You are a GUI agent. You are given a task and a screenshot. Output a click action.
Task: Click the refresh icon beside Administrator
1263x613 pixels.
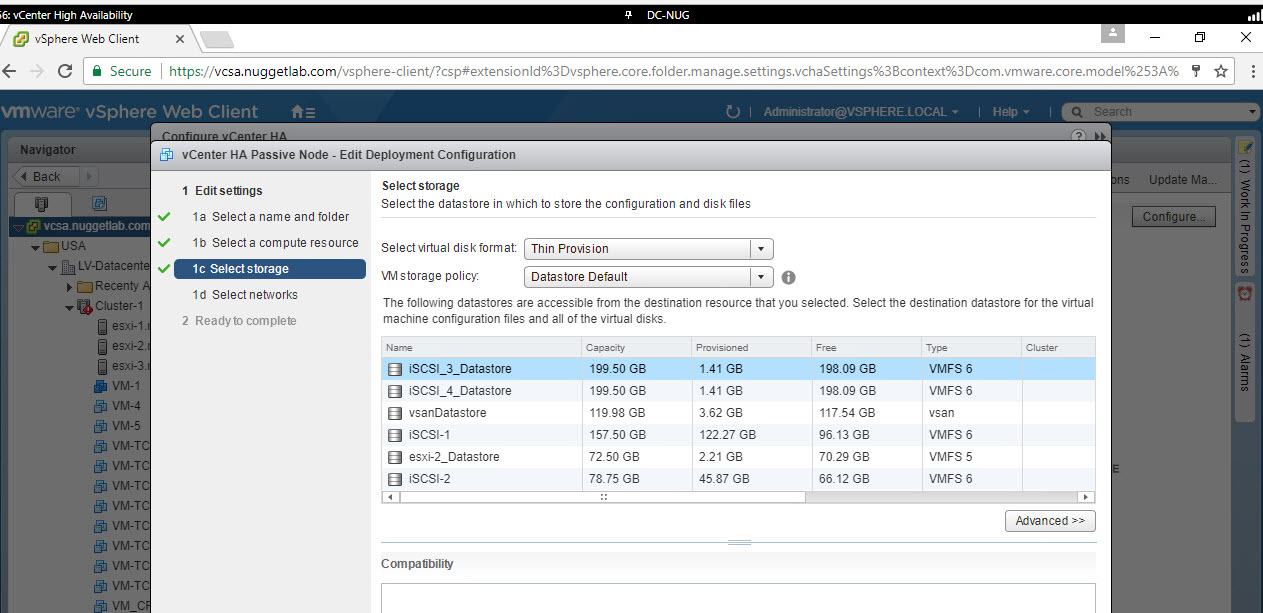733,112
